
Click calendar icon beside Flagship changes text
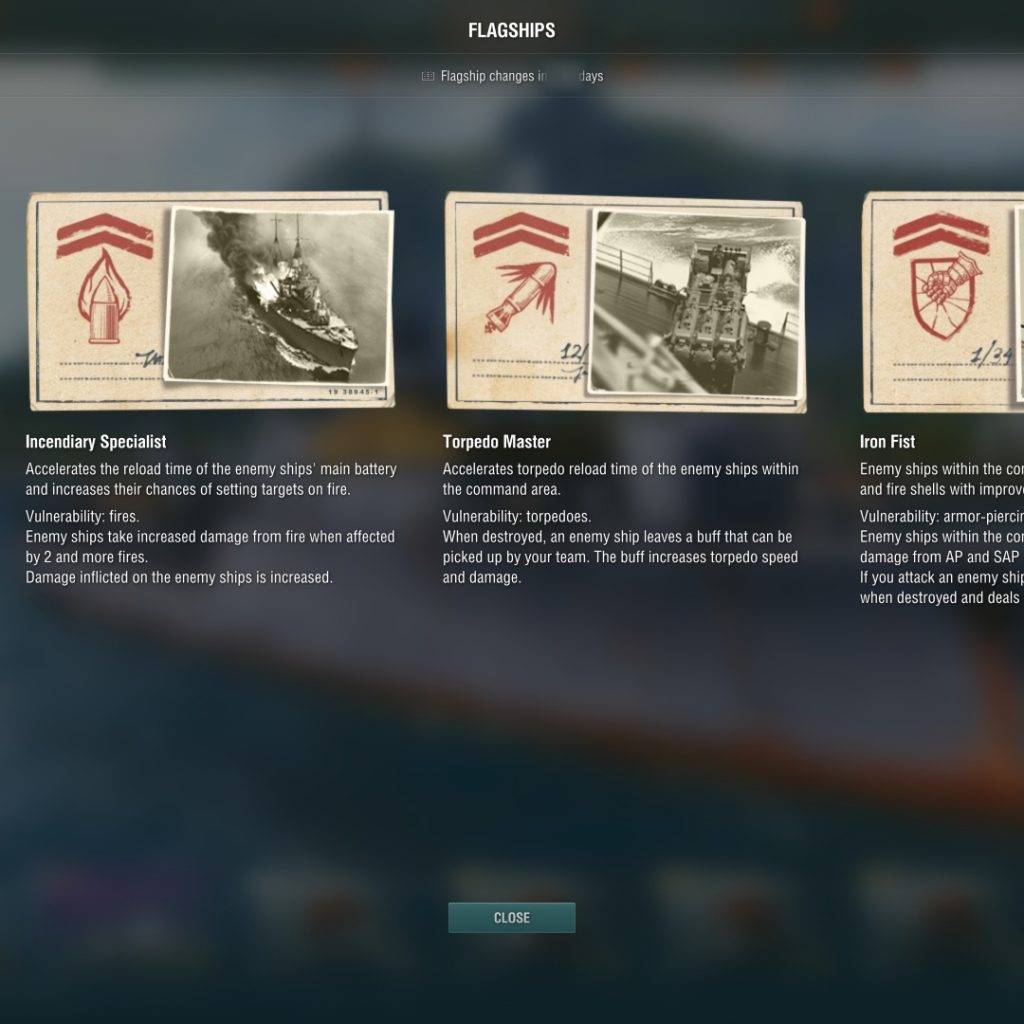pos(428,76)
